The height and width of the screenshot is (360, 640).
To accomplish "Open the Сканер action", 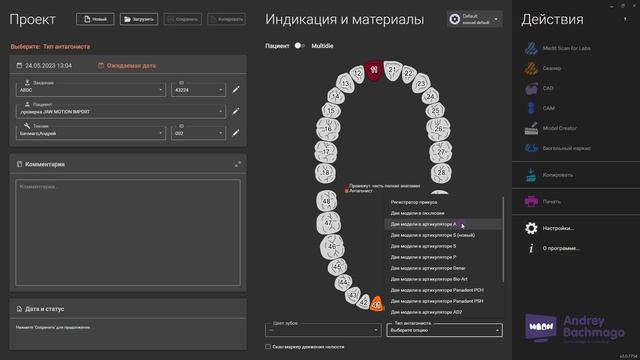I will (x=543, y=68).
